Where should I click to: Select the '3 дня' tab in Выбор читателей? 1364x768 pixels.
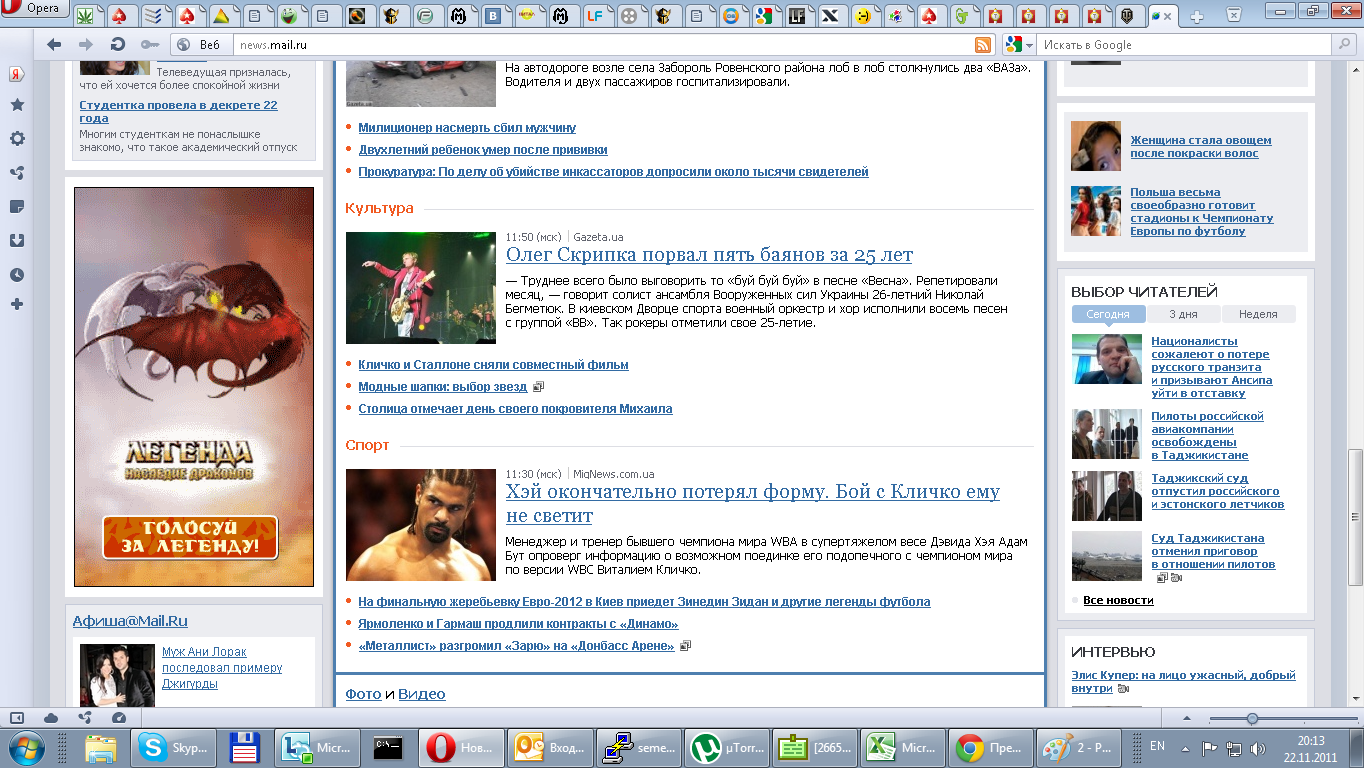point(1183,314)
